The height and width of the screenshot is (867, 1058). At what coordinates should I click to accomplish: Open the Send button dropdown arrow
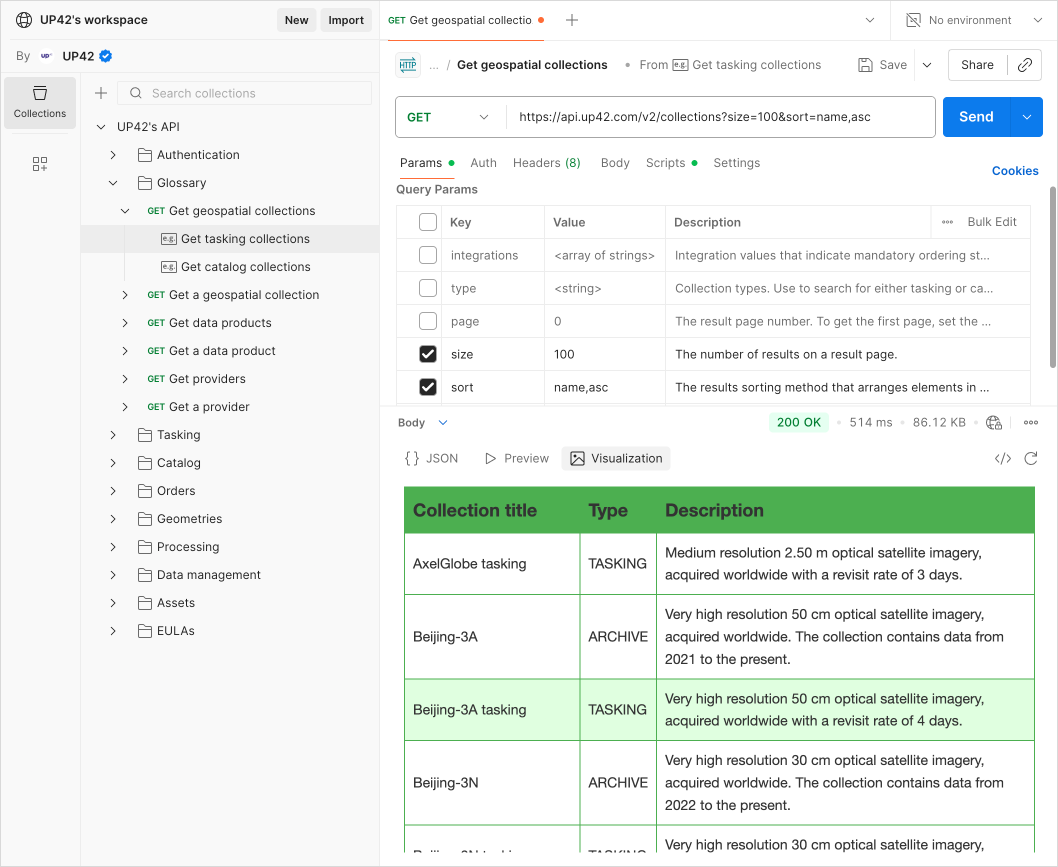(1027, 117)
